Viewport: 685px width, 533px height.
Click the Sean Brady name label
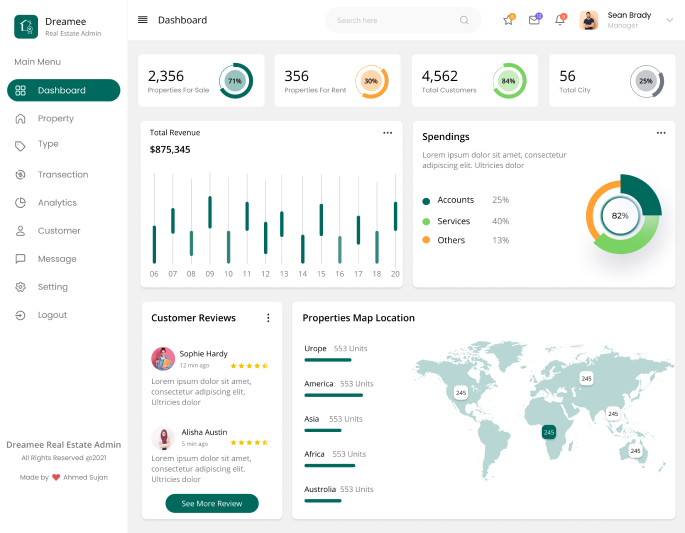629,15
